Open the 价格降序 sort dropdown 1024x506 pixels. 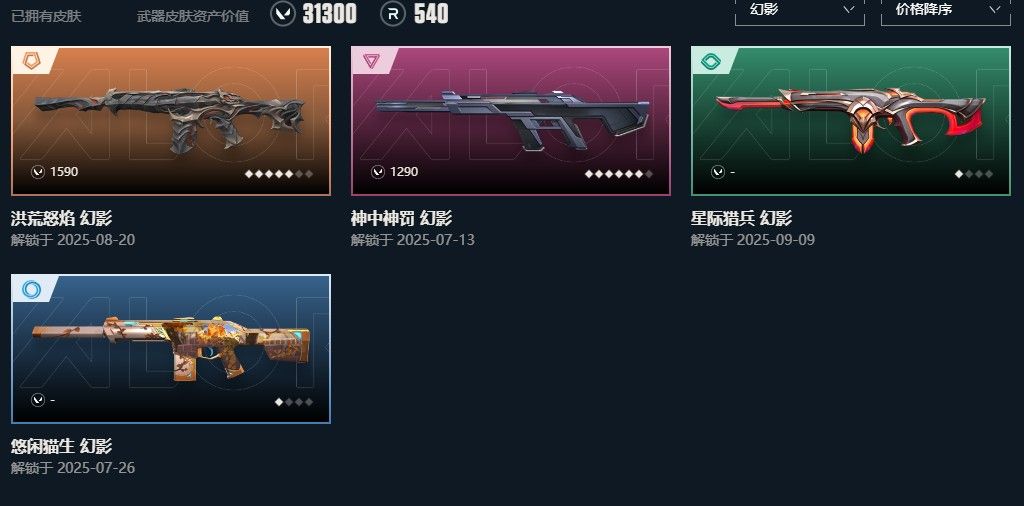pyautogui.click(x=945, y=11)
